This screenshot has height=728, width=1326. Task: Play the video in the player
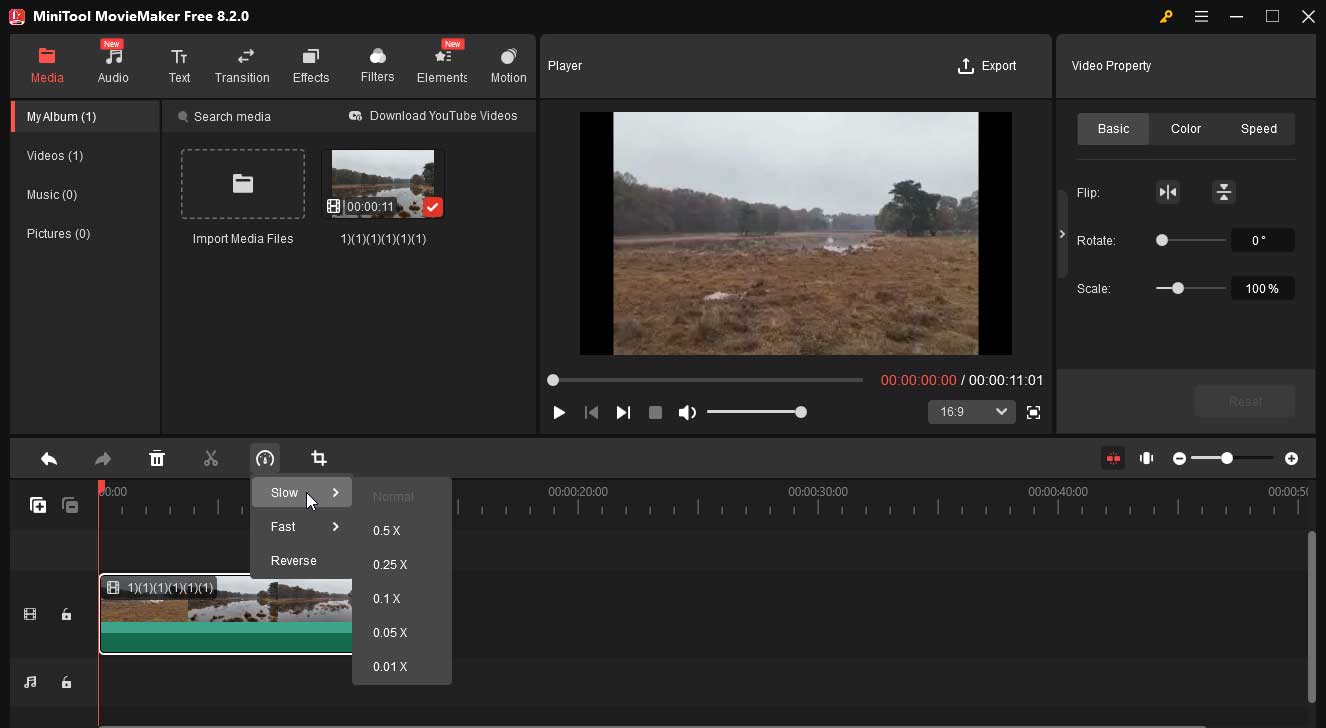(559, 412)
